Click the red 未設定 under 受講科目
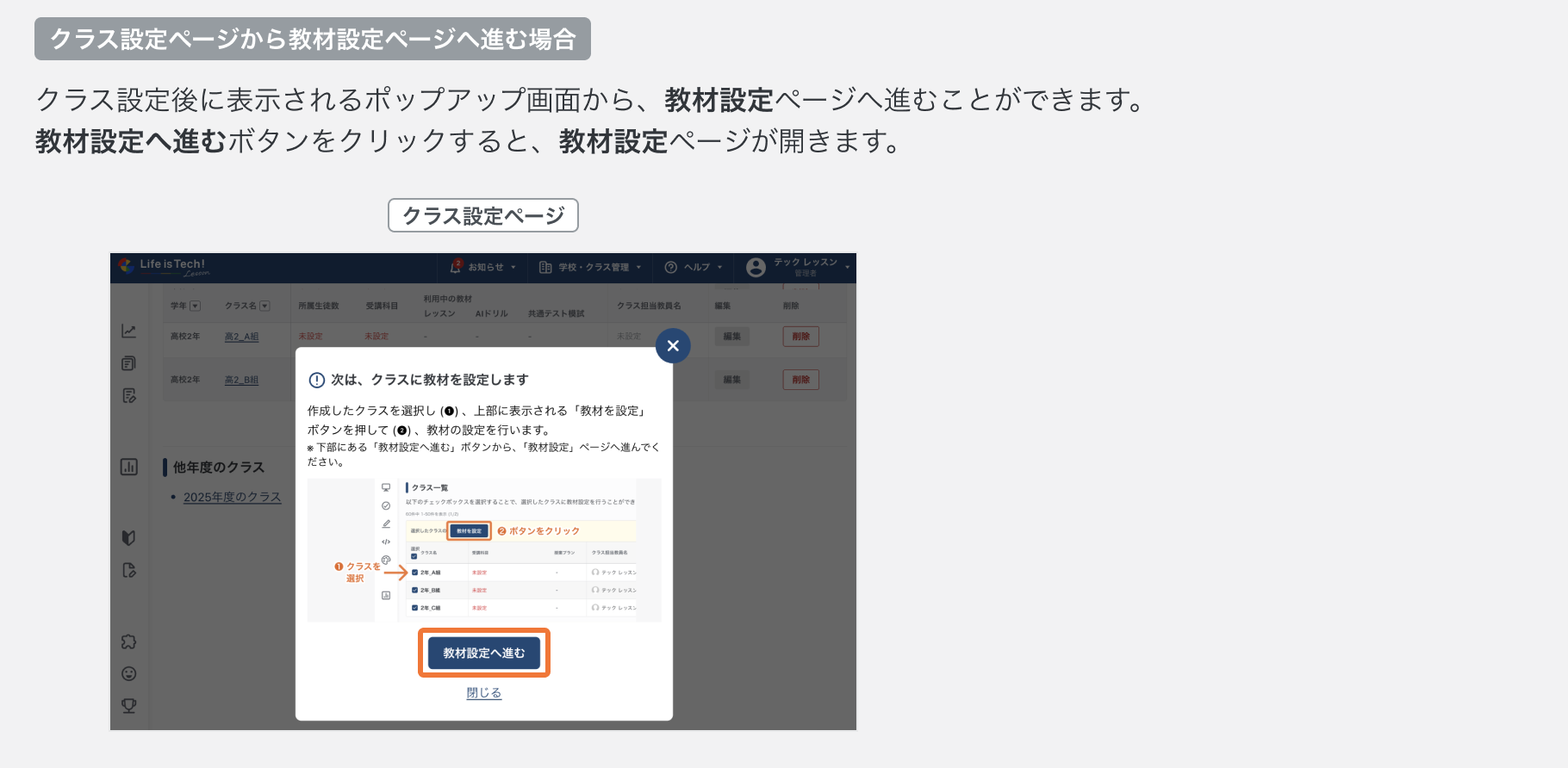 click(x=376, y=337)
